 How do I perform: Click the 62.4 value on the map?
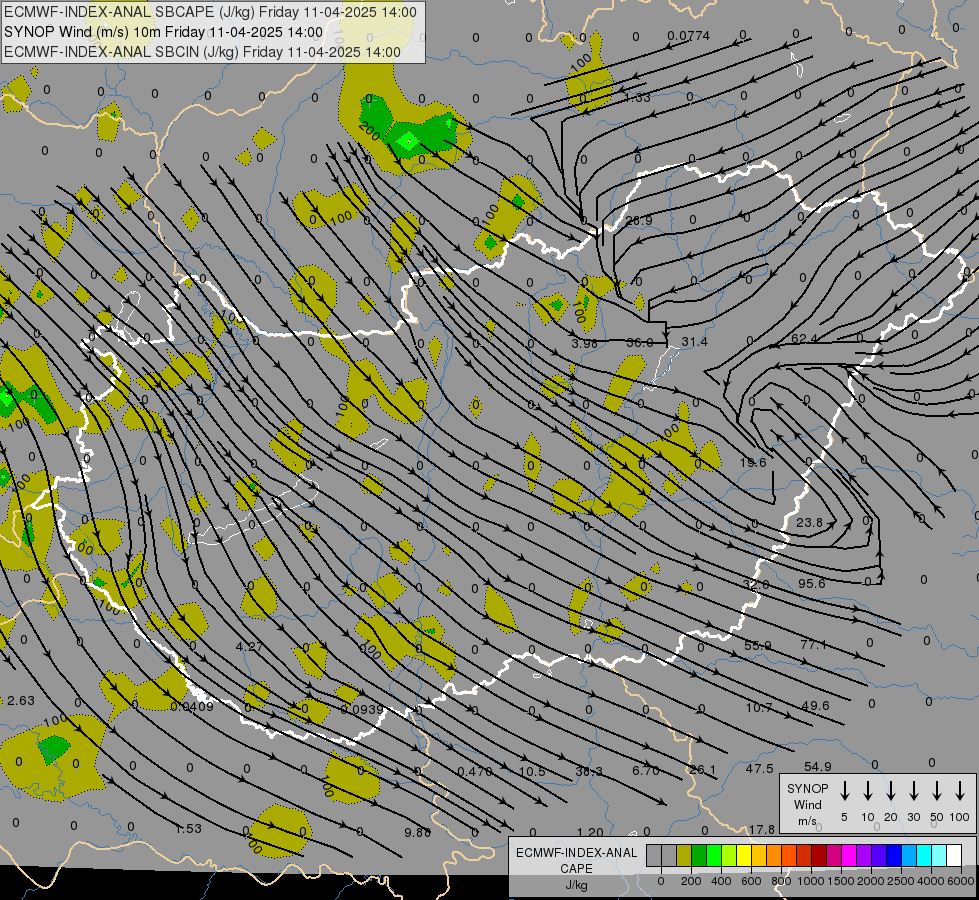tap(804, 339)
